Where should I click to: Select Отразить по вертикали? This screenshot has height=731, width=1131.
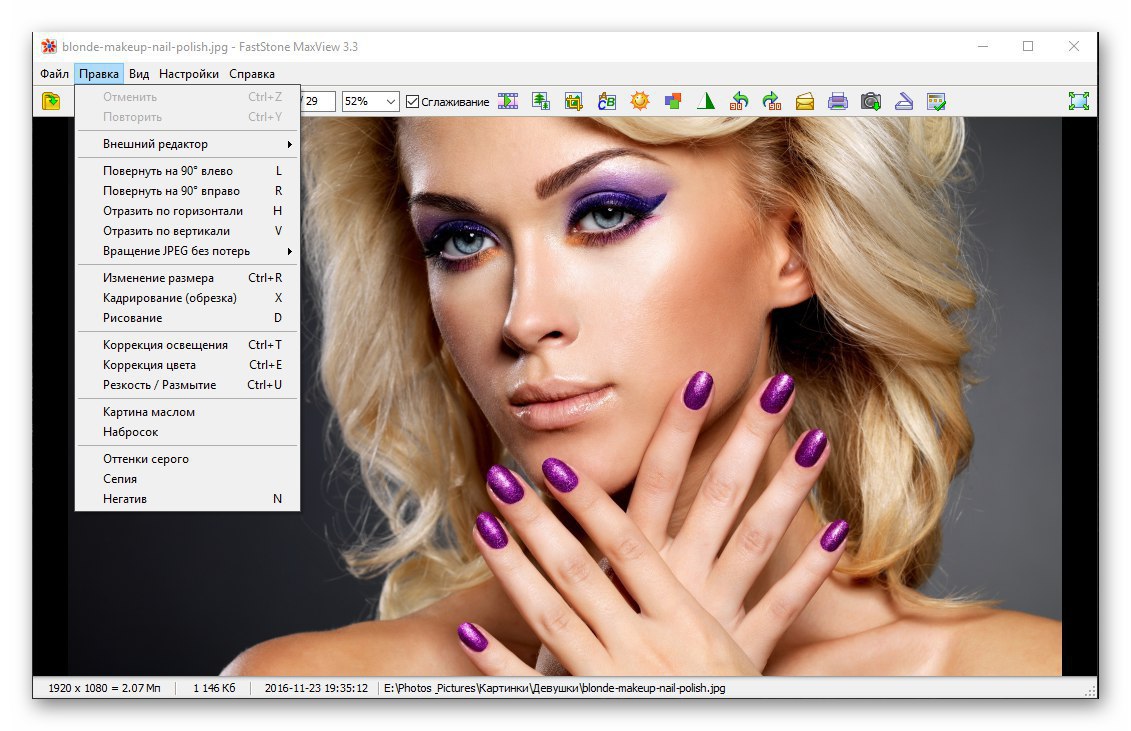[x=188, y=231]
